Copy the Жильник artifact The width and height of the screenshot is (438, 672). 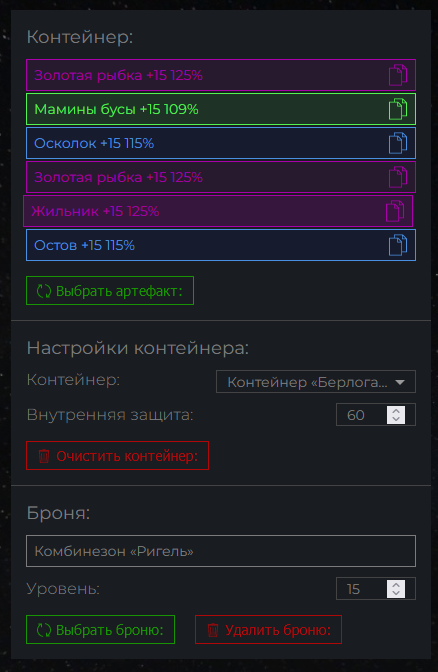coord(395,211)
